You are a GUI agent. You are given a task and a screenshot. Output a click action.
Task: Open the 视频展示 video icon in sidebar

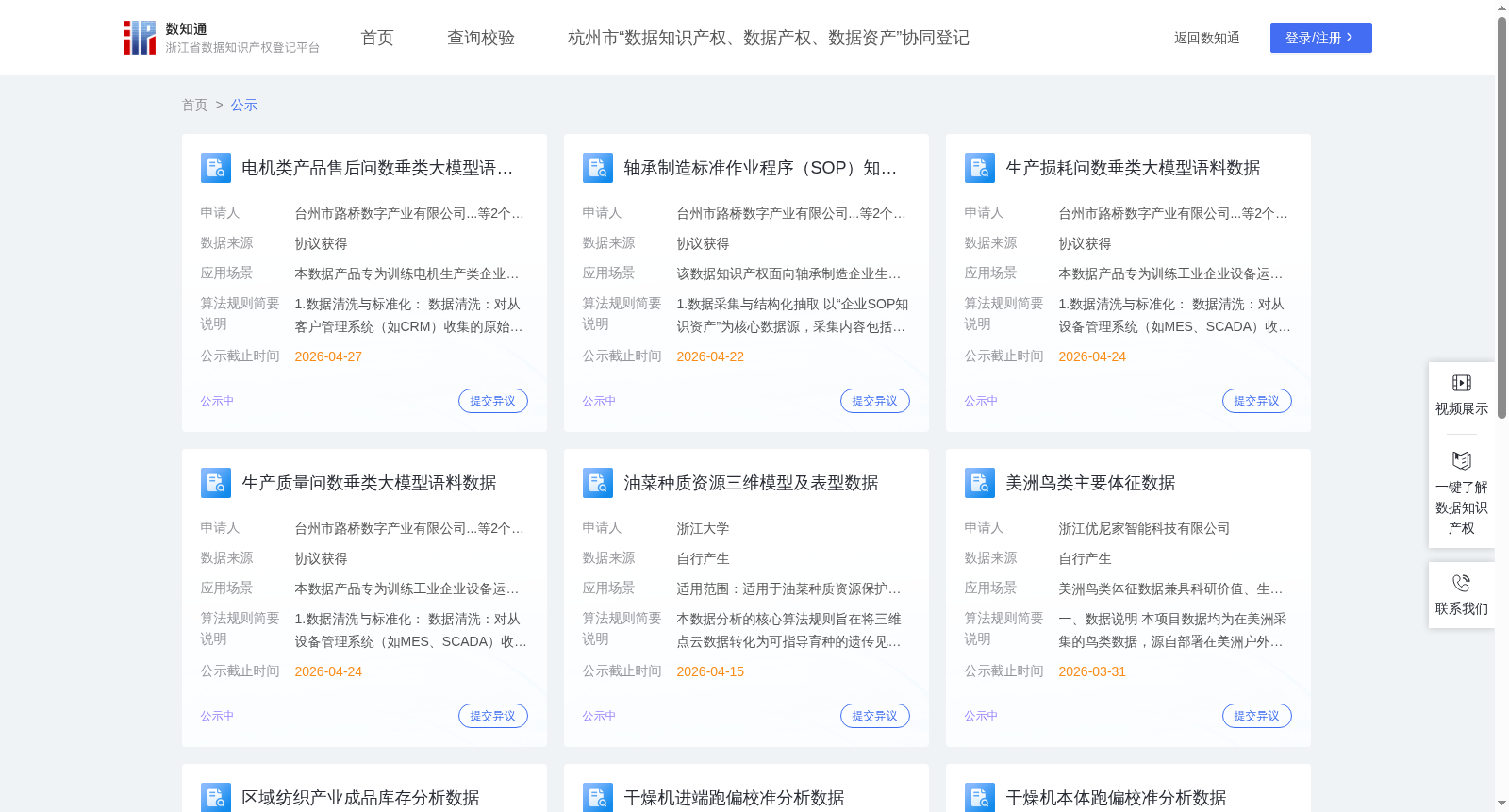tap(1462, 383)
